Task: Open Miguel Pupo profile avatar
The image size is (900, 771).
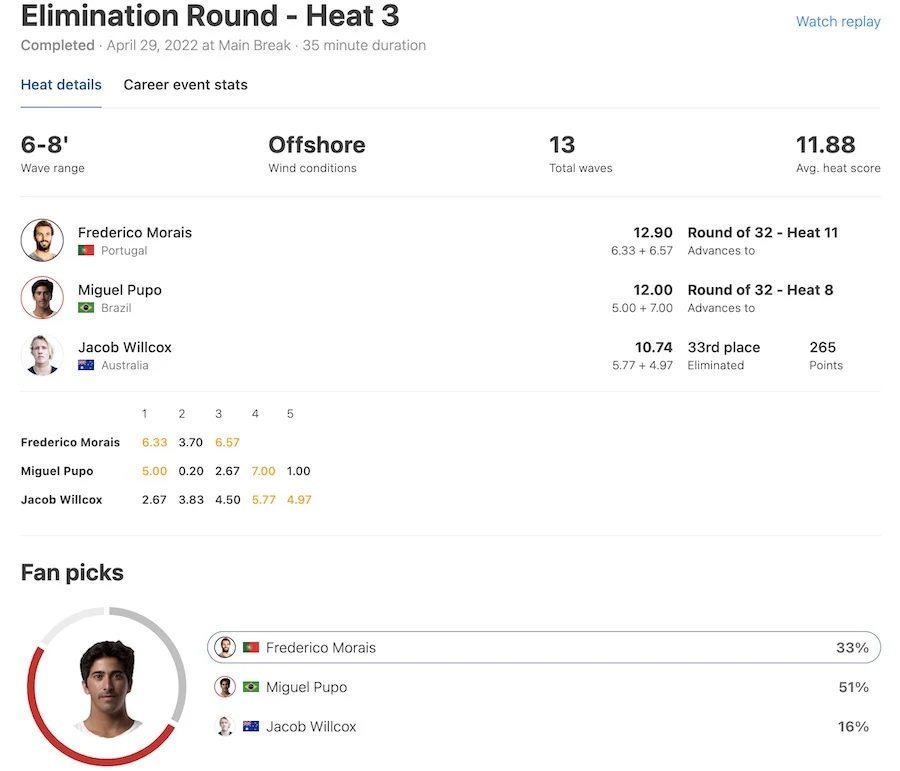Action: click(x=42, y=297)
